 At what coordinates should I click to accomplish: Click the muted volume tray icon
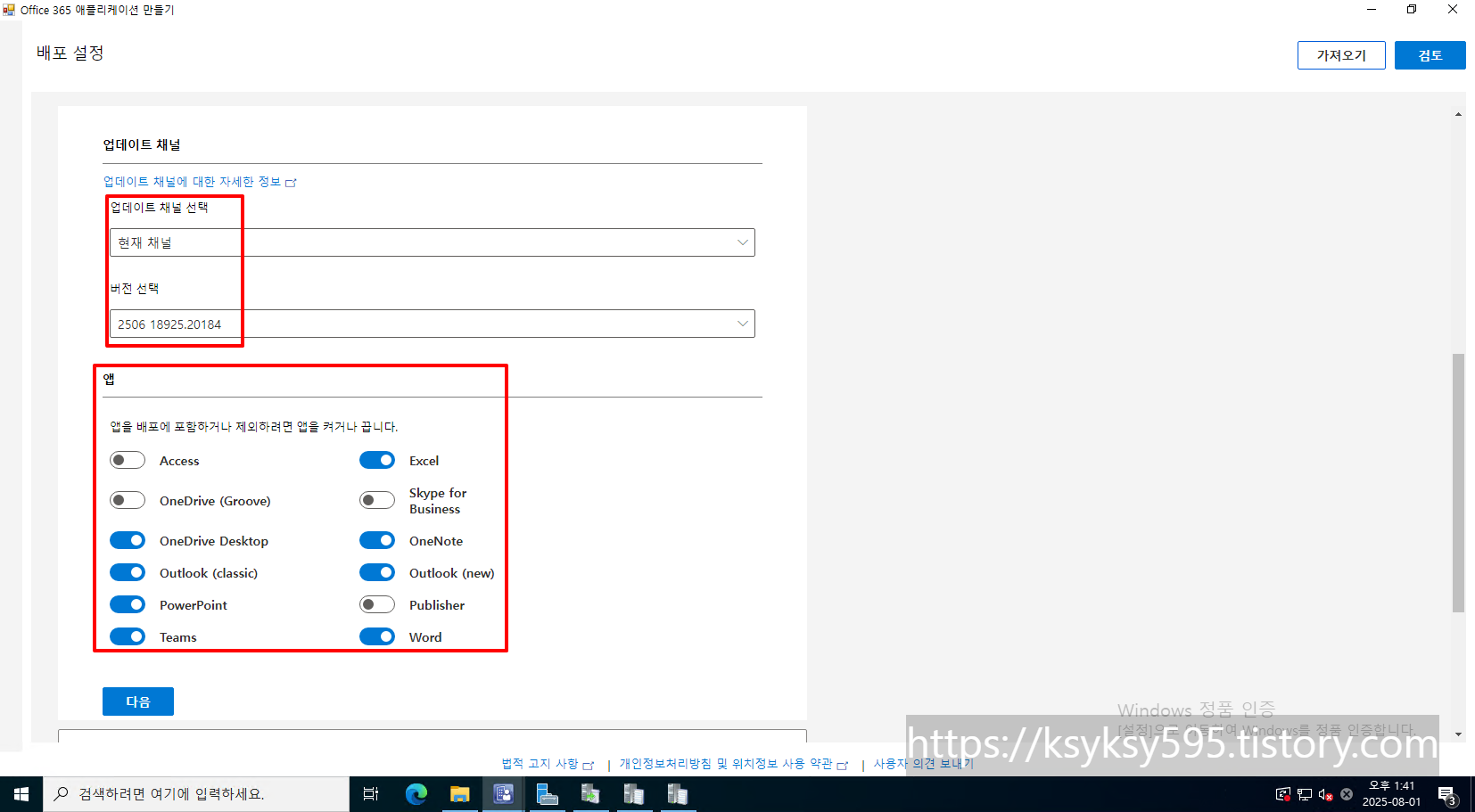1326,794
